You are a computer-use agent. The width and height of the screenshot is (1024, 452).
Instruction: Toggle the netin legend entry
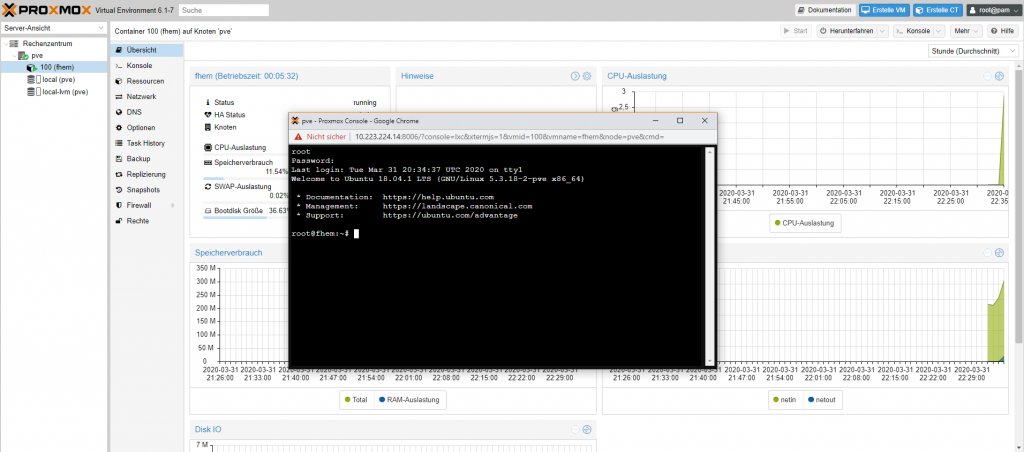click(x=786, y=400)
